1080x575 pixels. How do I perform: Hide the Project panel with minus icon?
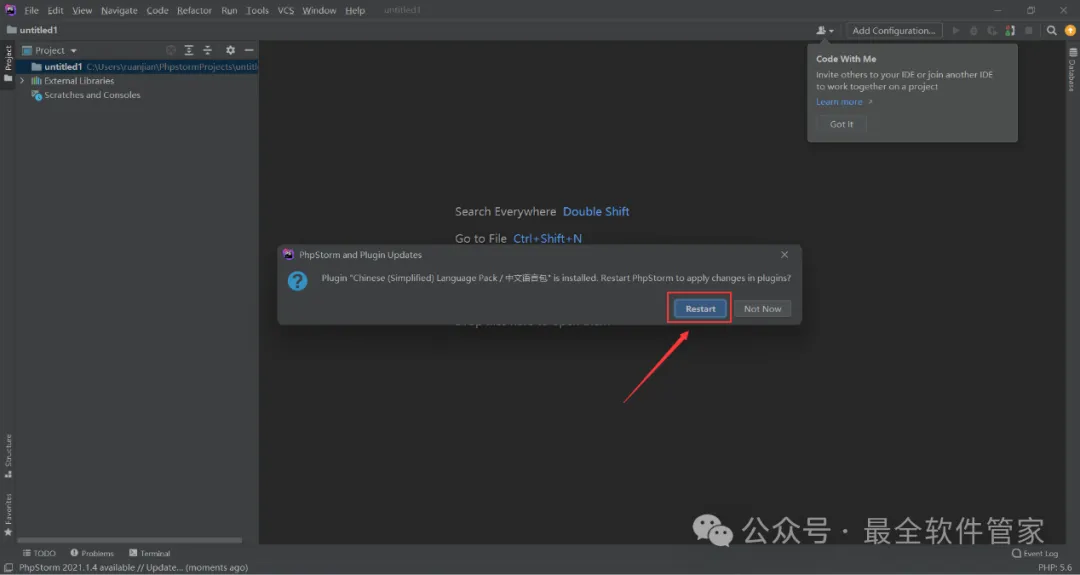pos(249,50)
